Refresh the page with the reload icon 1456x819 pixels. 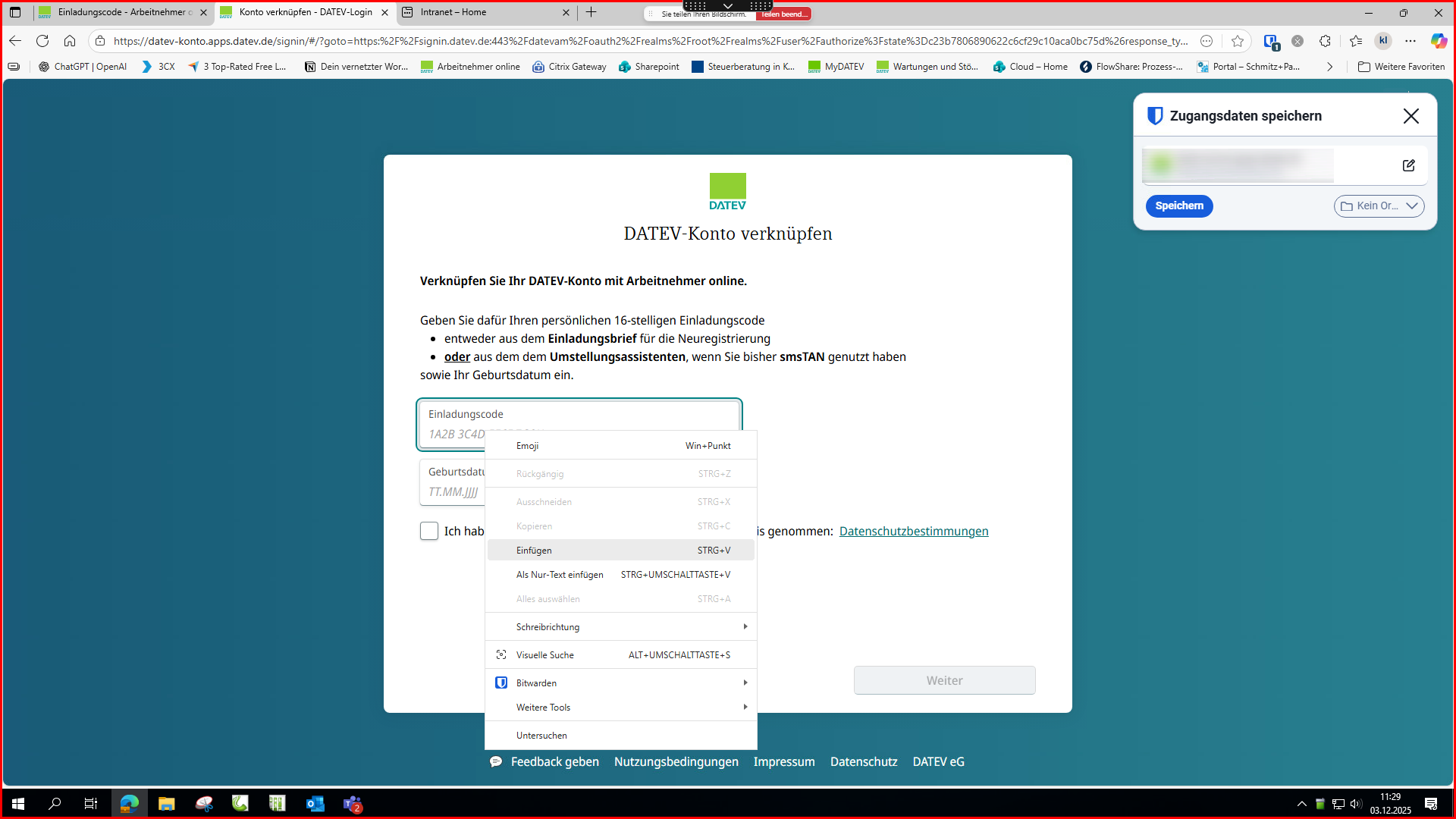pos(42,41)
